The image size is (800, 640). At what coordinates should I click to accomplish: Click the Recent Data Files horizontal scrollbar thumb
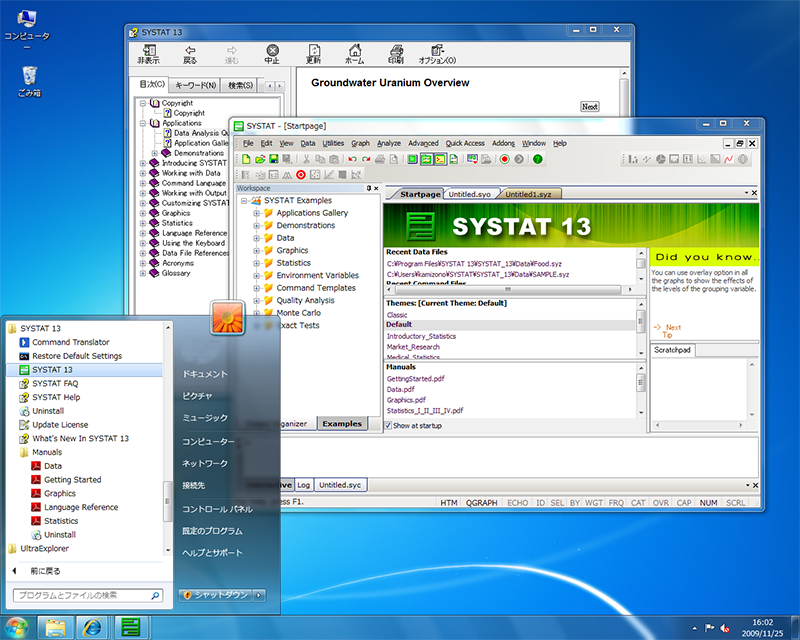click(507, 289)
